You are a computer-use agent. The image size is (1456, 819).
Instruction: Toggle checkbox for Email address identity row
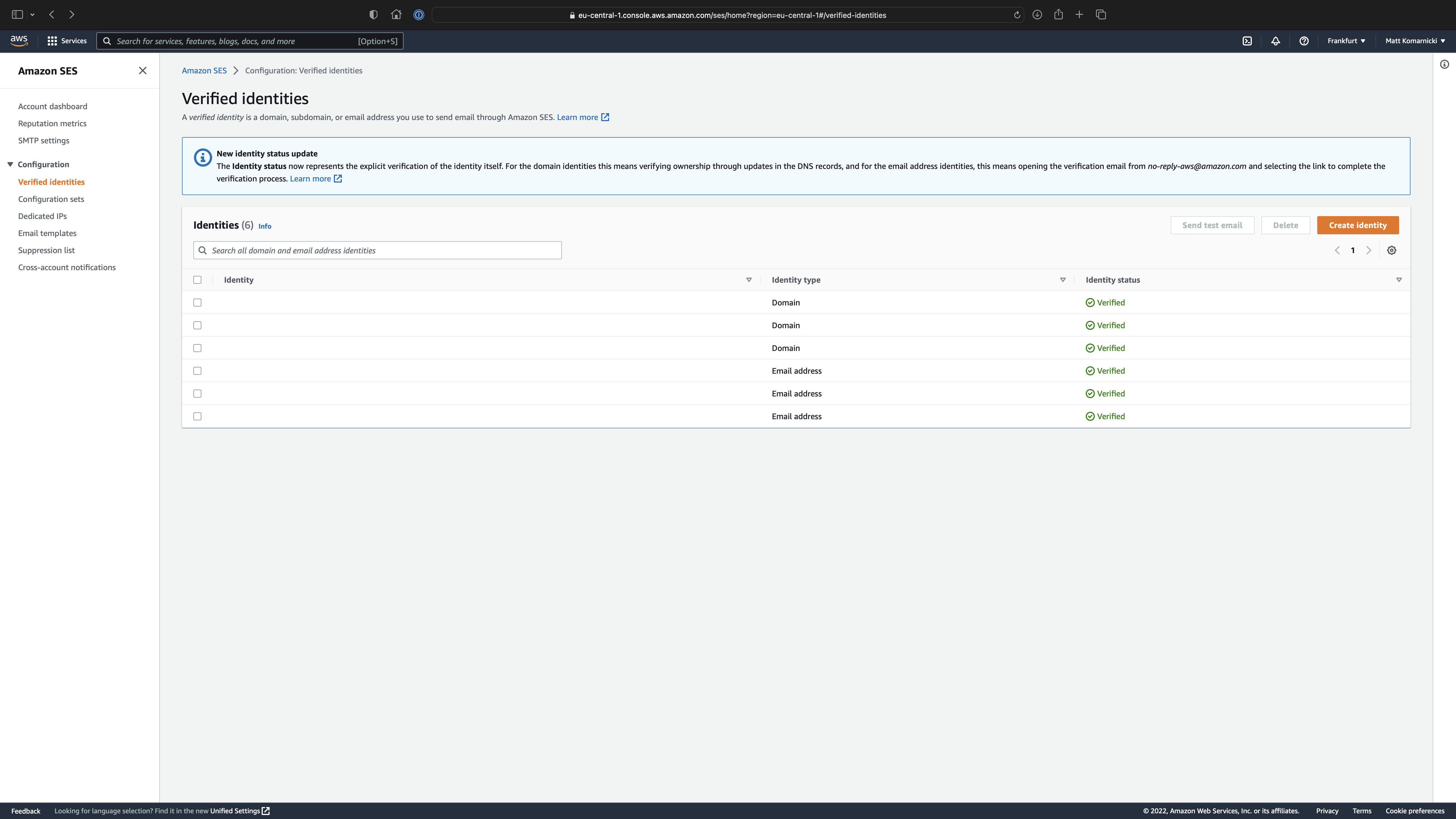197,370
